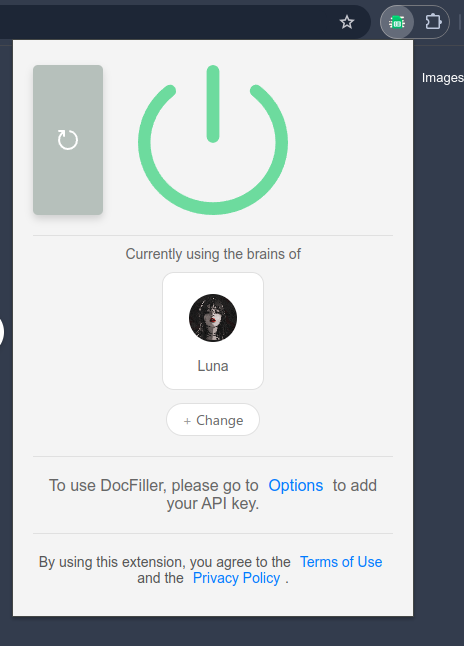This screenshot has height=646, width=464.
Task: Open the Options link for API key
Action: coord(295,485)
